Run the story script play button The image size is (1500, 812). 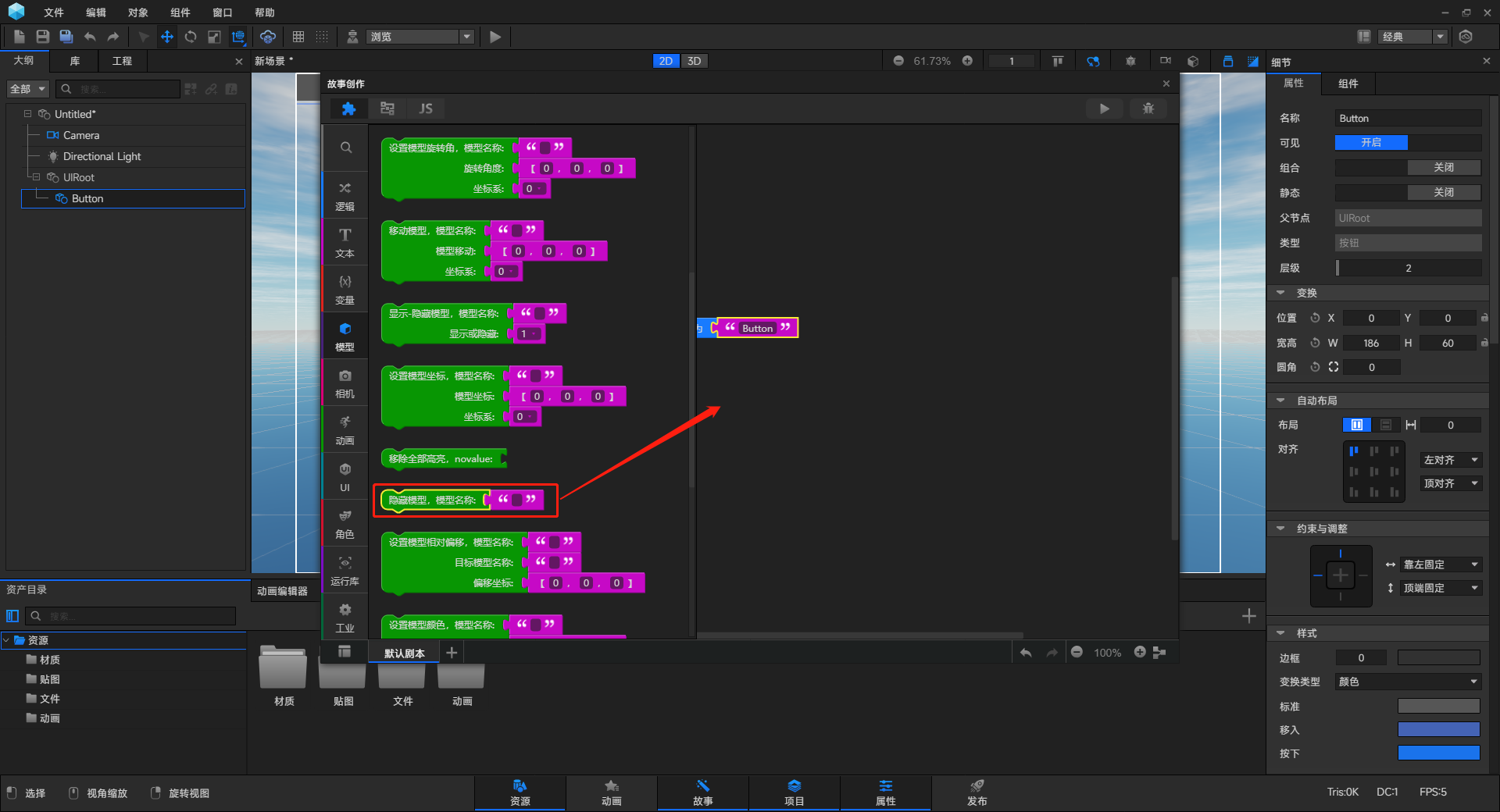1105,109
